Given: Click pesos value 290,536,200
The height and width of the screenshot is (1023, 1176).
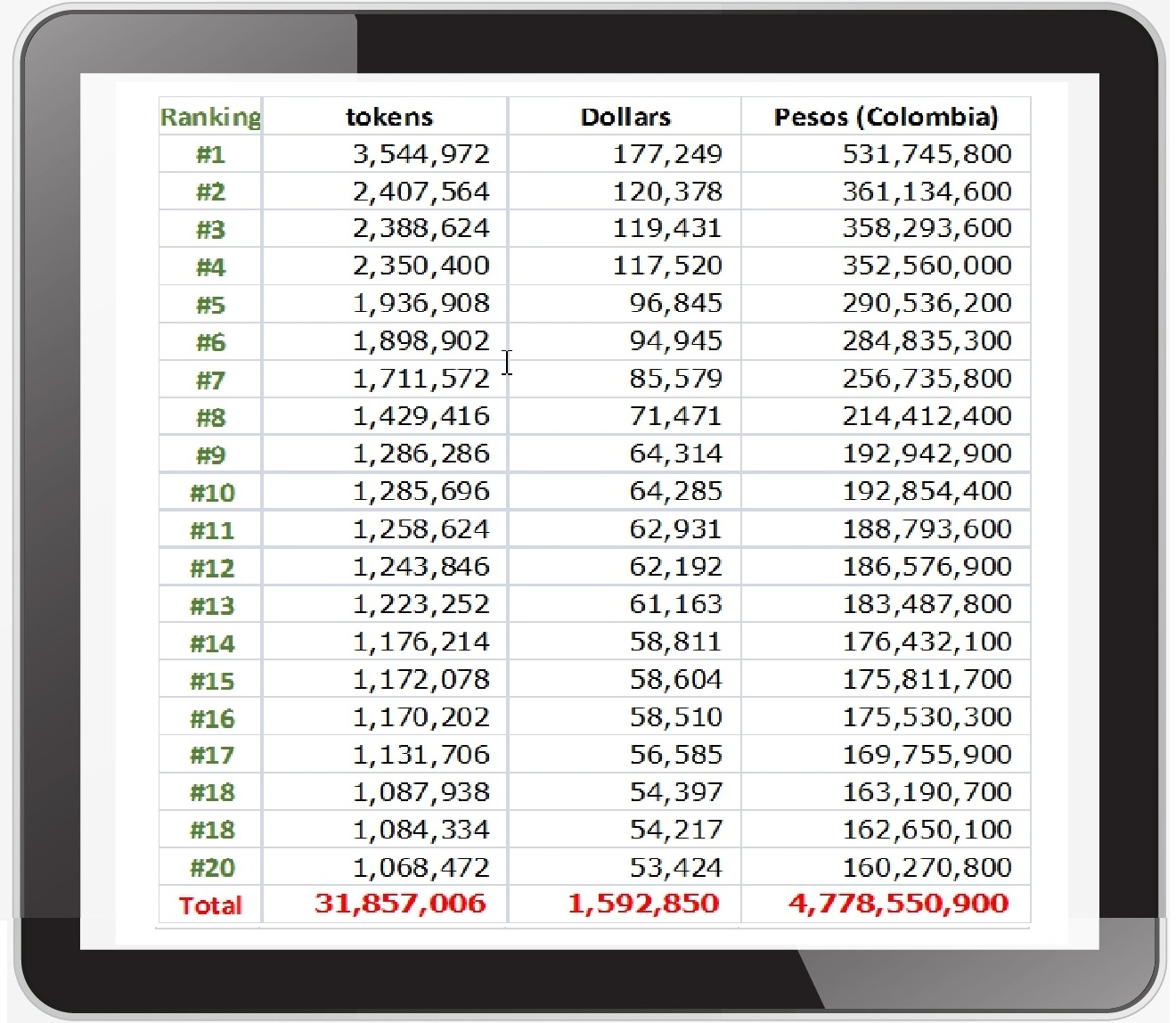Looking at the screenshot, I should coord(927,304).
